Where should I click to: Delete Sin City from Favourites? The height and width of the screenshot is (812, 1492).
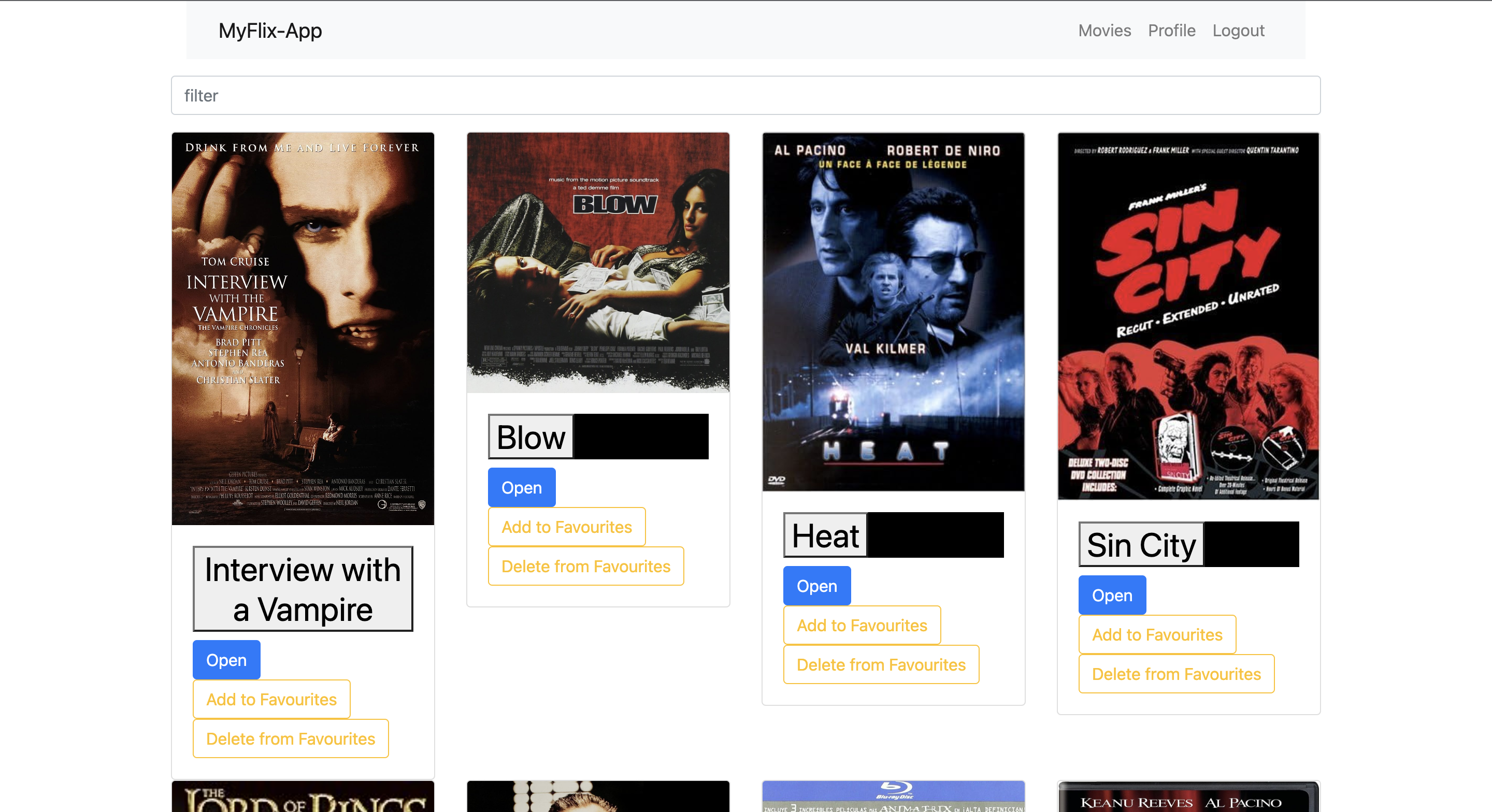[1176, 674]
